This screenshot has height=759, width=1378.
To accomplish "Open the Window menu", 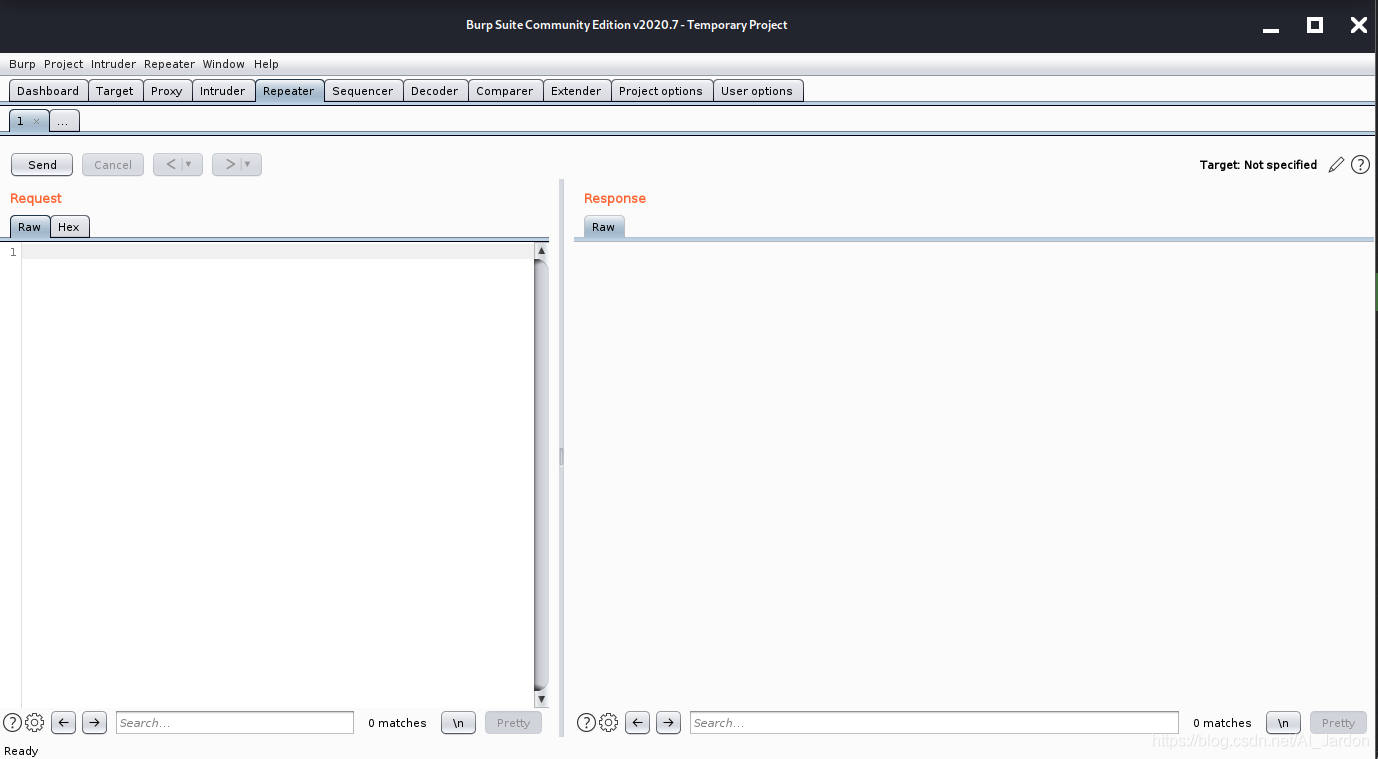I will click(223, 64).
